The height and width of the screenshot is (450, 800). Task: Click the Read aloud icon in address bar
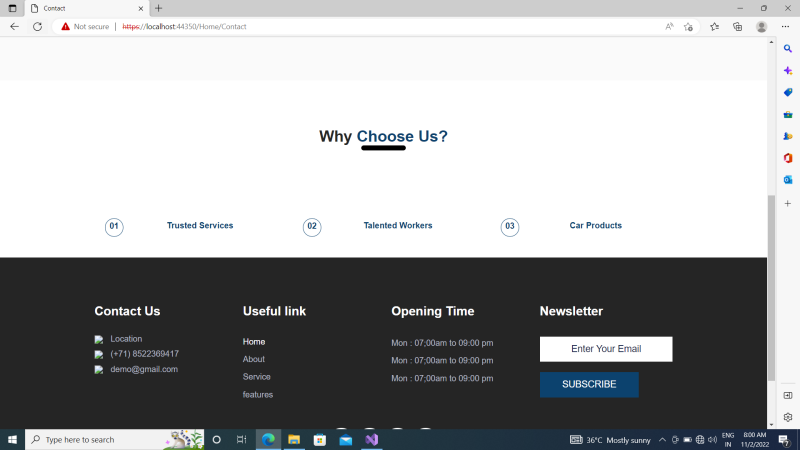click(x=669, y=27)
